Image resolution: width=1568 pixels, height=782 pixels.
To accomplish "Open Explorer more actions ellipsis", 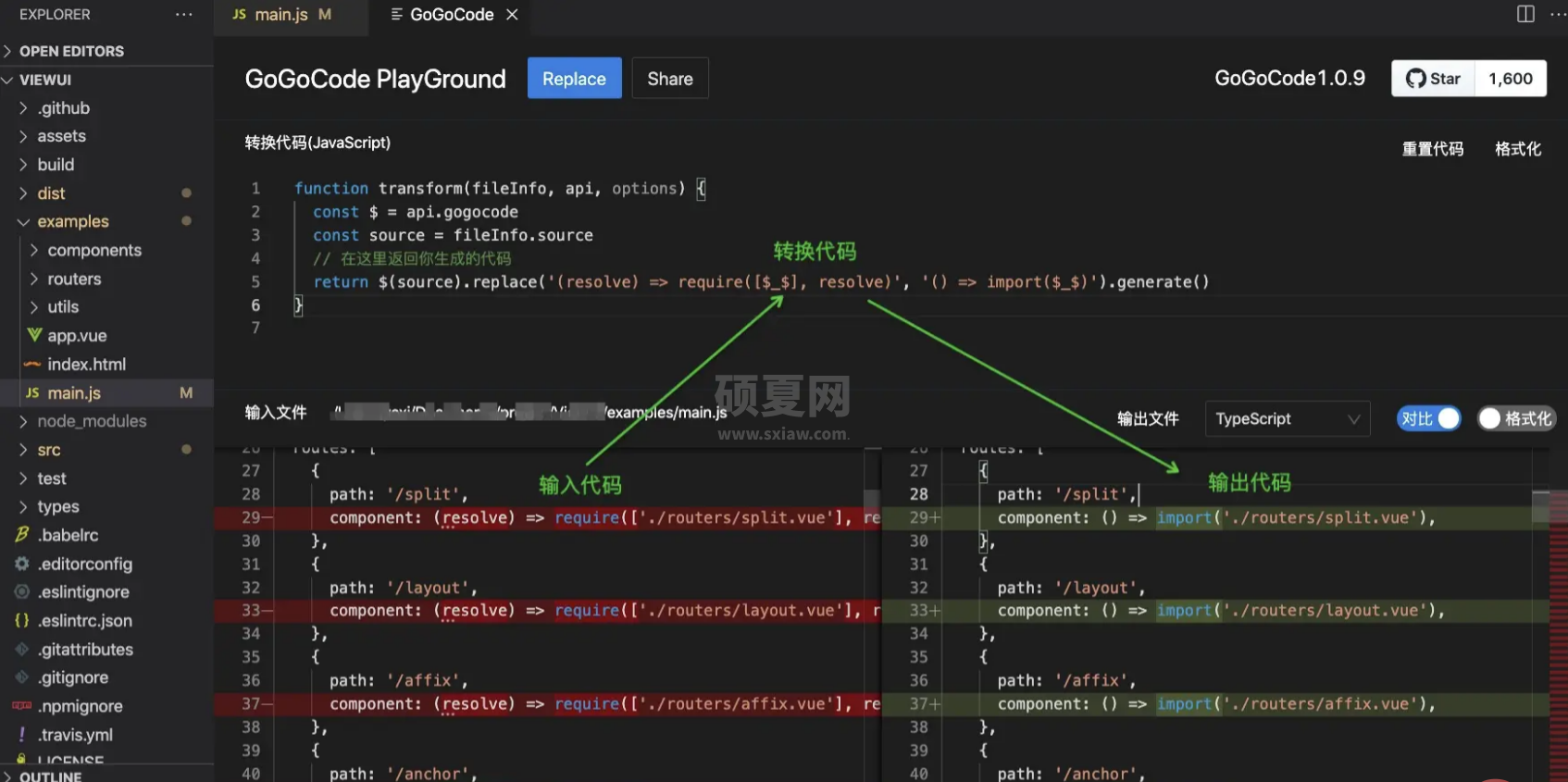I will pyautogui.click(x=184, y=15).
